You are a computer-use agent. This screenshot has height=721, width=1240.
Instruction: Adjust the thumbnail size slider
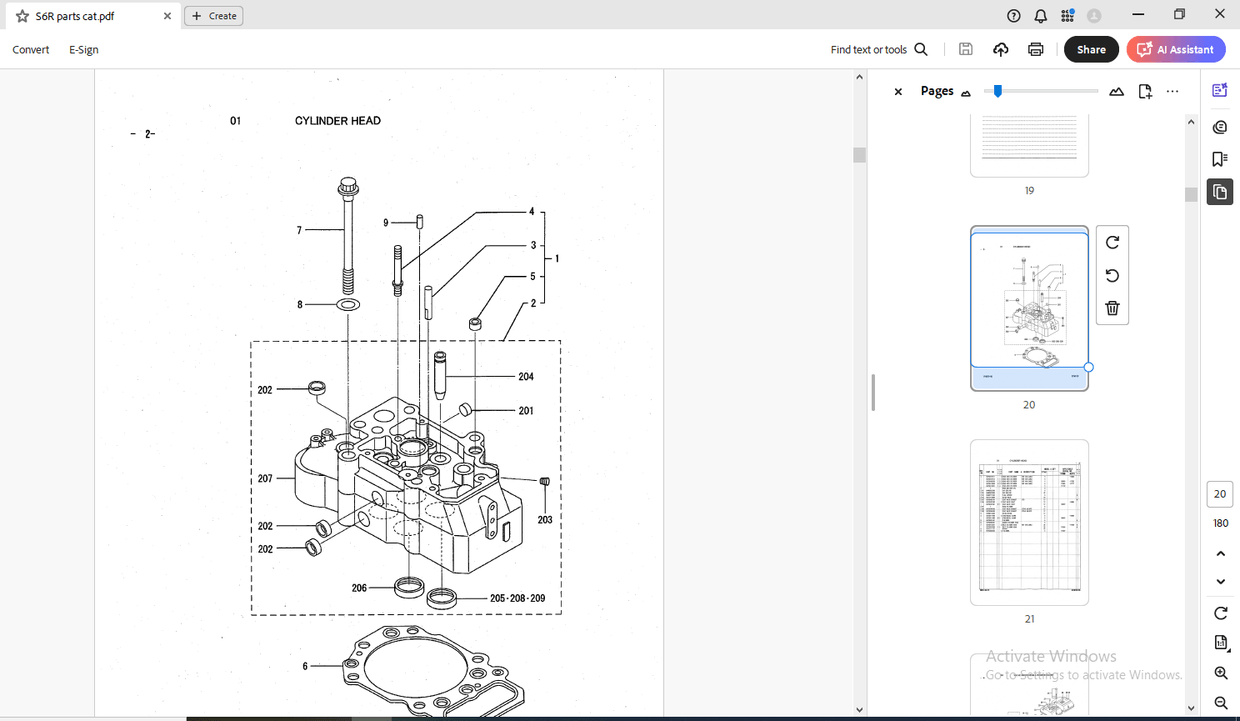pos(996,90)
